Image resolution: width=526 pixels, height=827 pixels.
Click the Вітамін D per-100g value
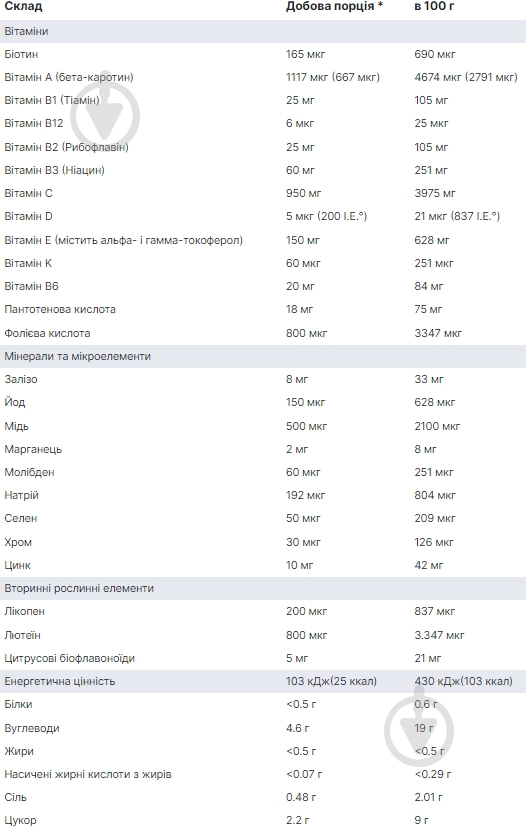[457, 216]
